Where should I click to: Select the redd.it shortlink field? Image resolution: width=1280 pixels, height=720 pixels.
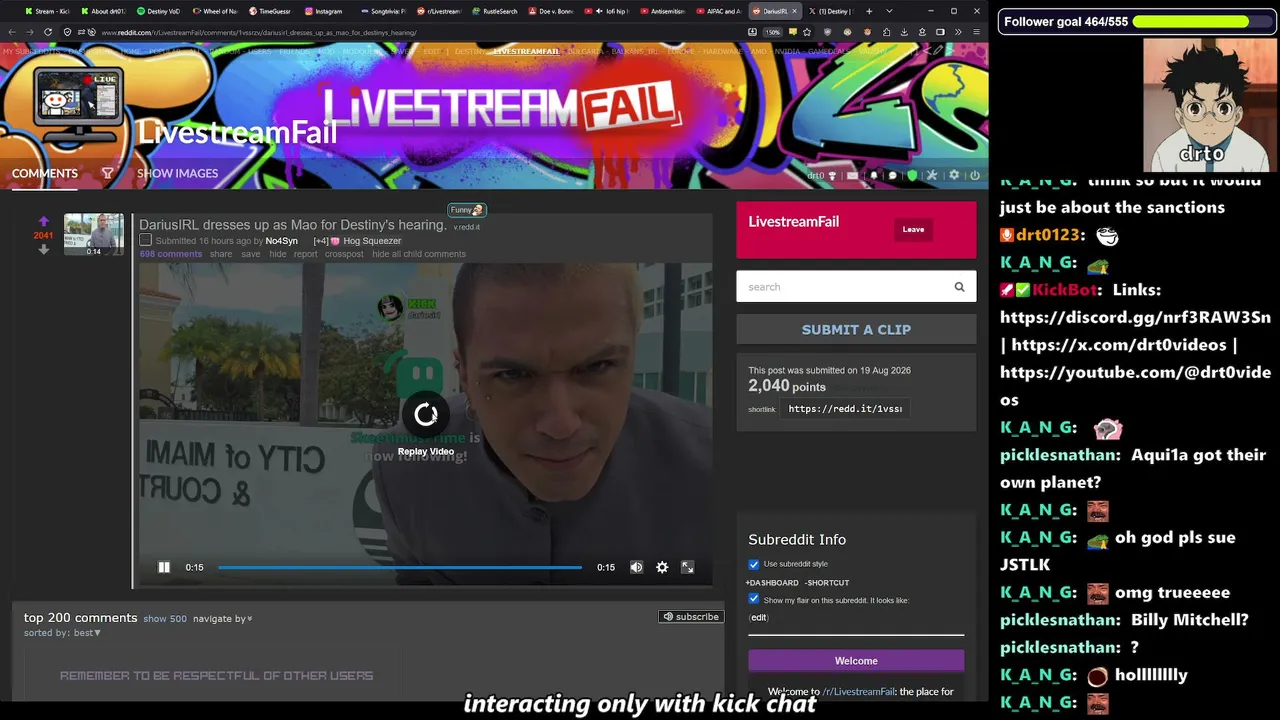845,408
